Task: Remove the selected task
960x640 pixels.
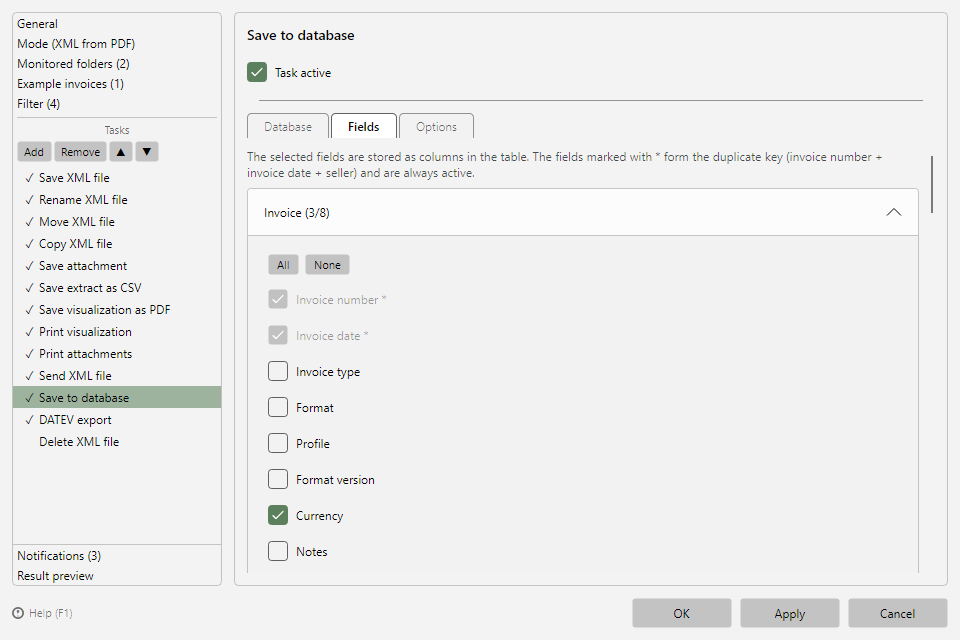Action: (80, 152)
